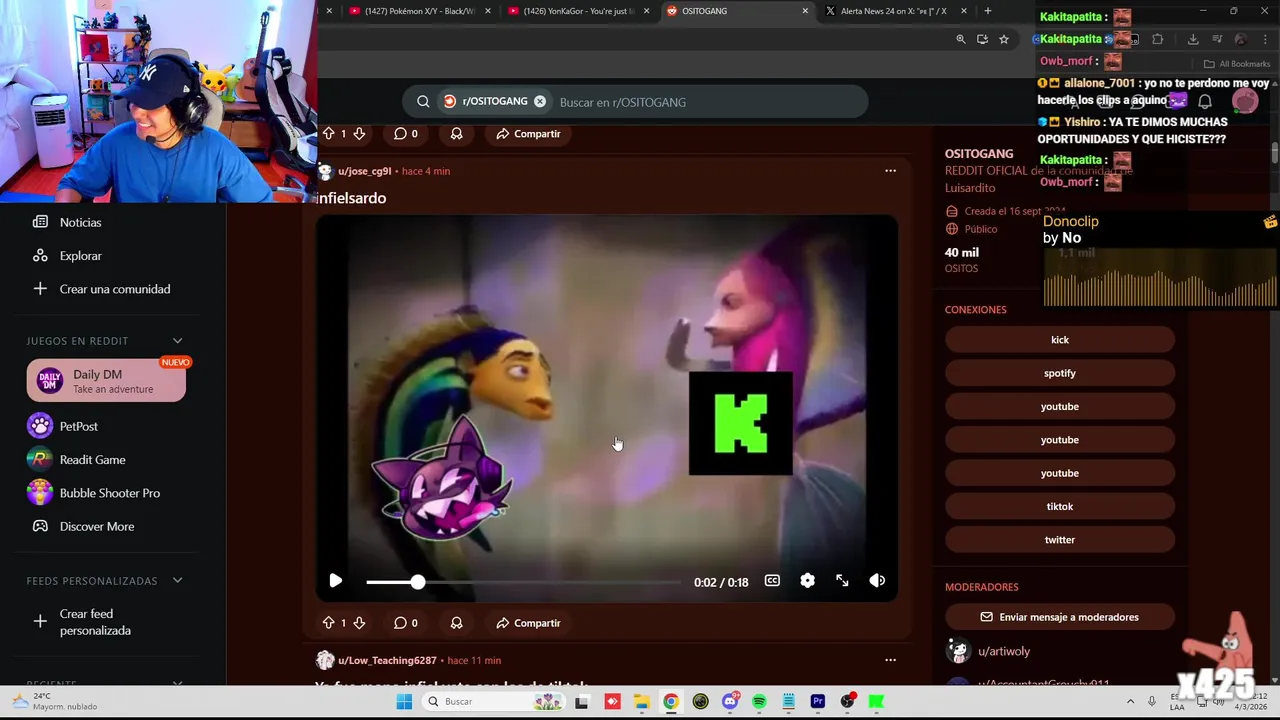Open All Bookmarks folder
The height and width of the screenshot is (720, 1280).
click(1237, 64)
